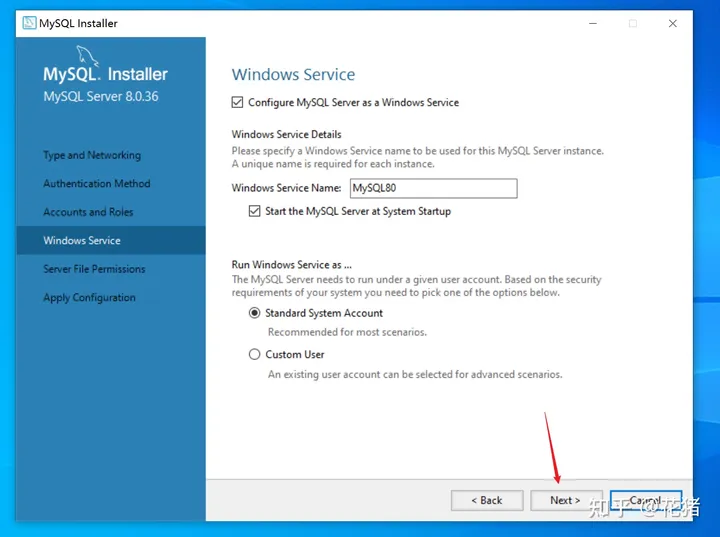Open Apply Configuration step
Image resolution: width=720 pixels, height=537 pixels.
tap(90, 298)
